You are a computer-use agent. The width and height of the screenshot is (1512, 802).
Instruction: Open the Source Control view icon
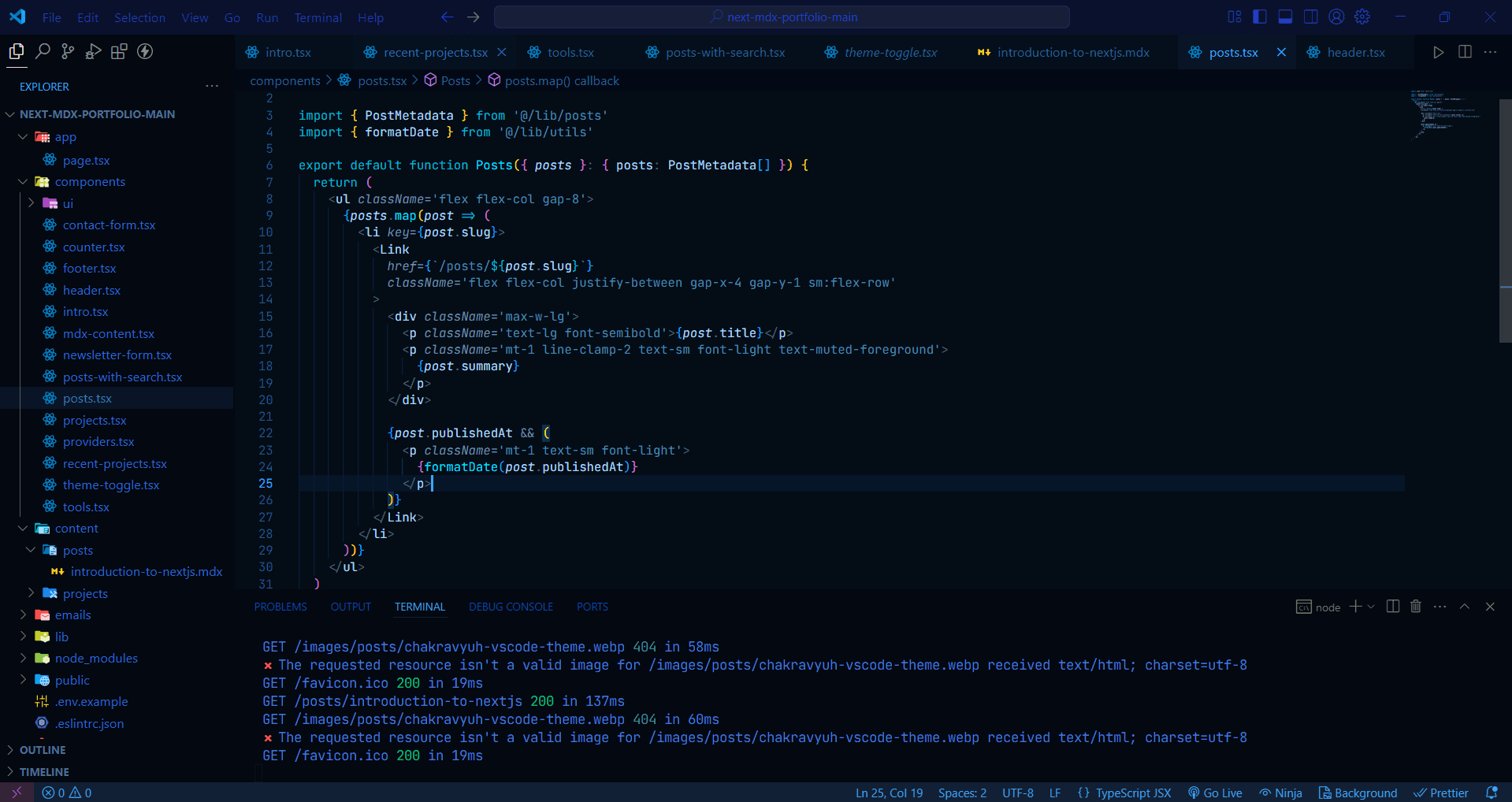click(68, 52)
